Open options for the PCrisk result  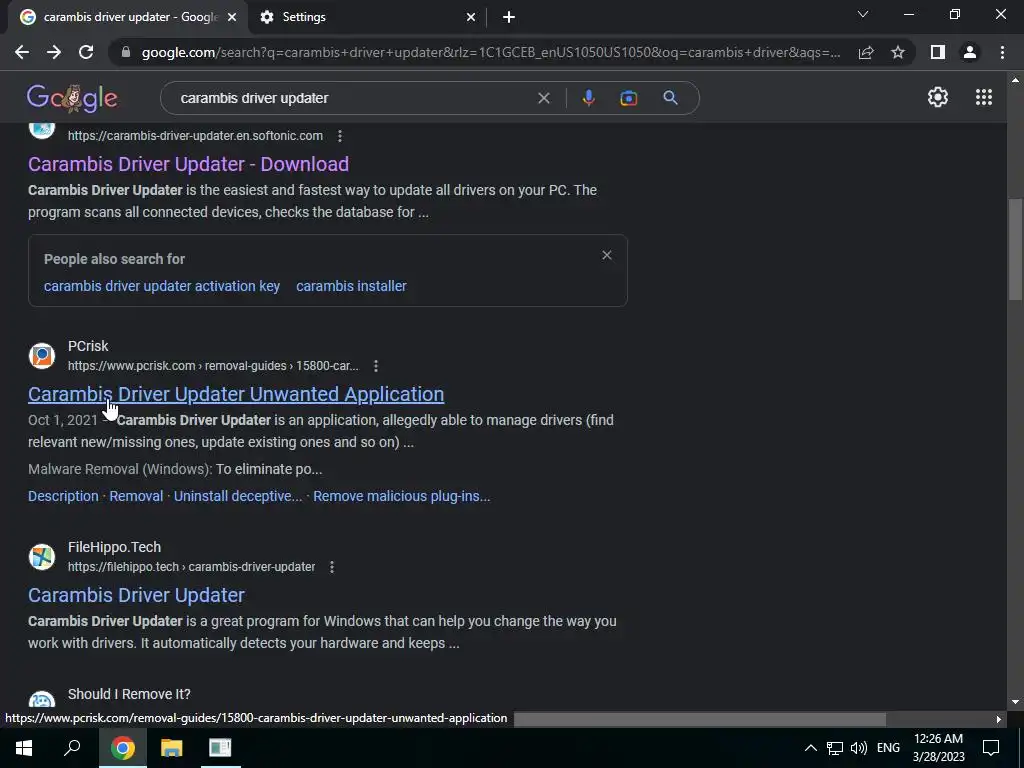(x=376, y=366)
